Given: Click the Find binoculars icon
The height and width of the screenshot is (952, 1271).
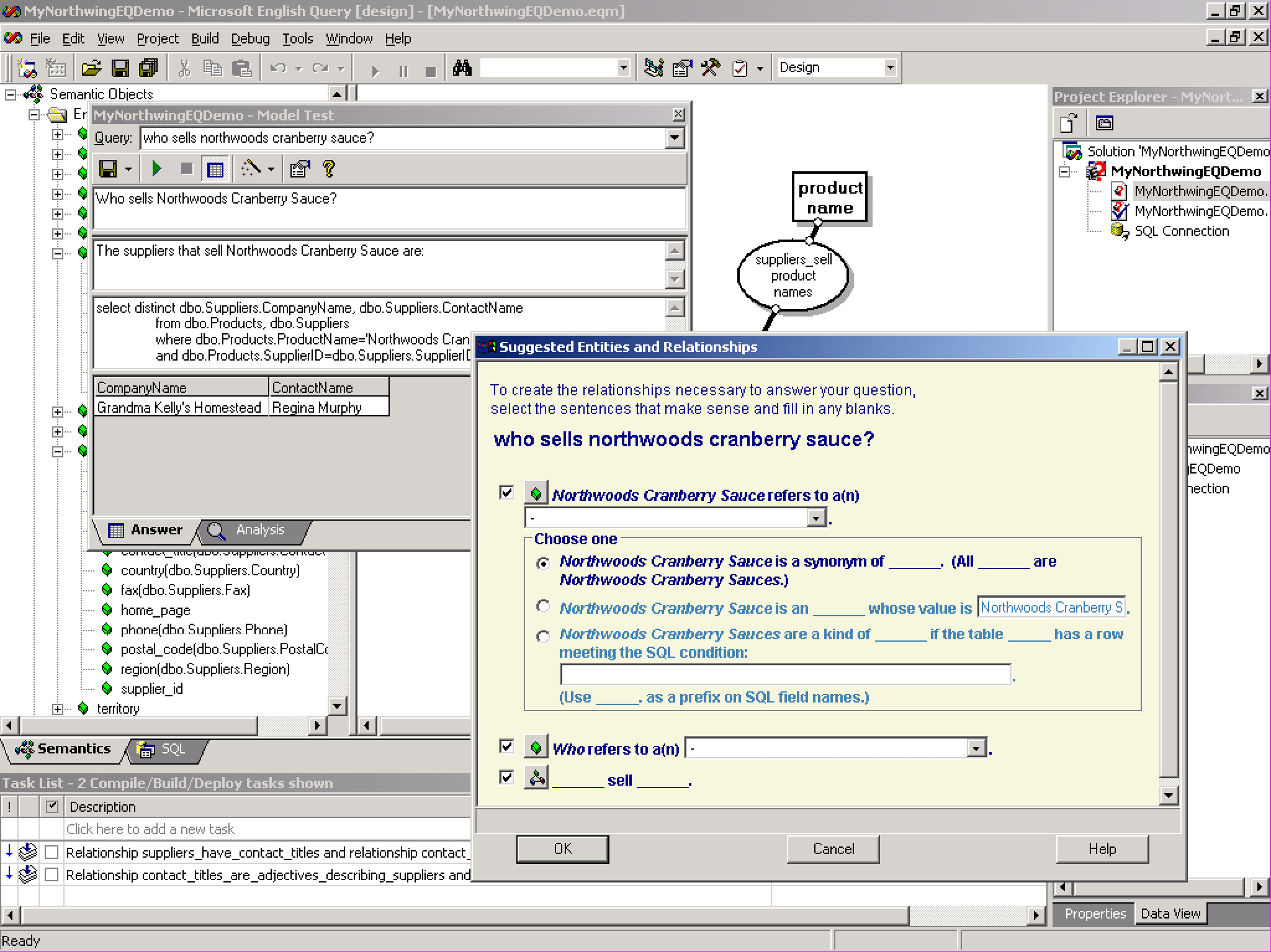Looking at the screenshot, I should [462, 68].
